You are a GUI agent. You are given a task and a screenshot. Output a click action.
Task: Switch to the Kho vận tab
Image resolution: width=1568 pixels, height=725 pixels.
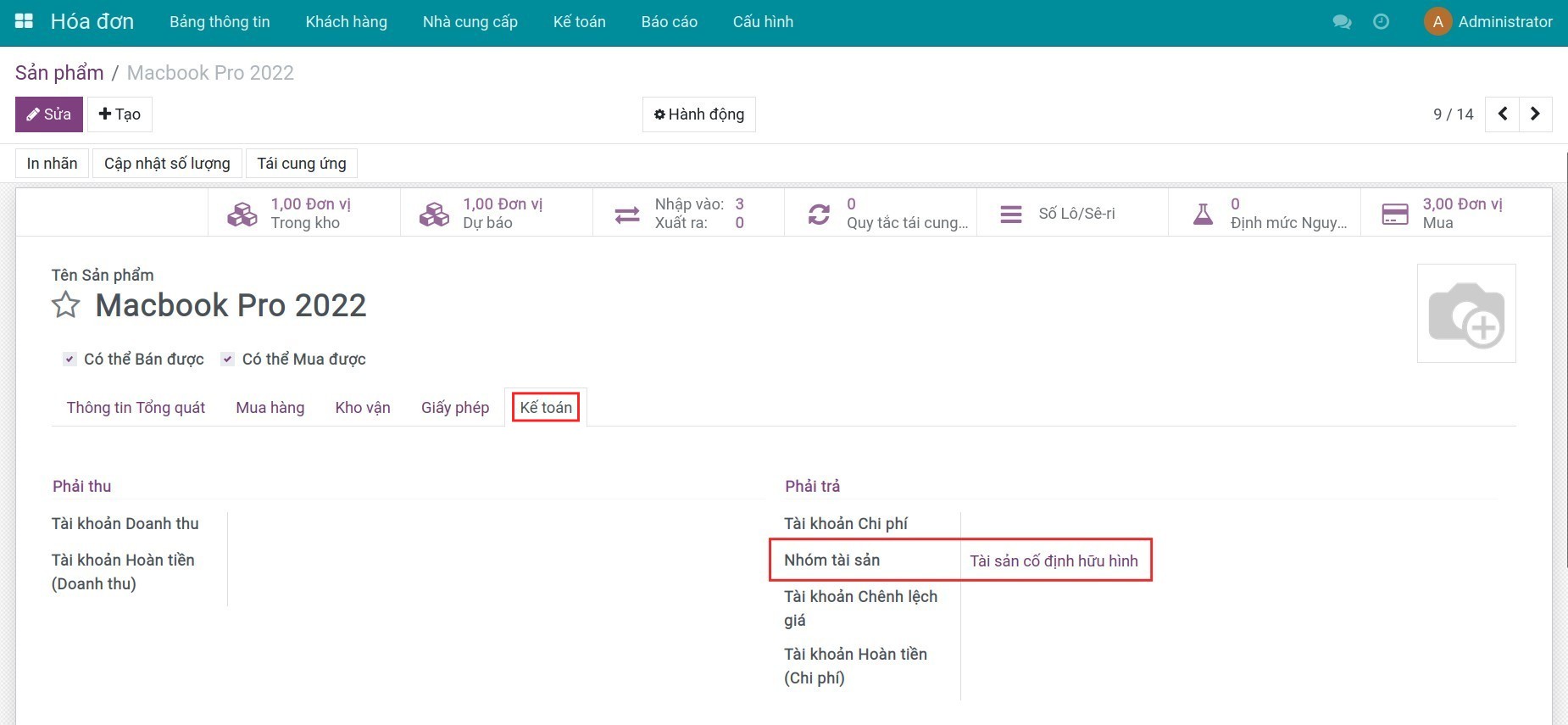tap(363, 408)
